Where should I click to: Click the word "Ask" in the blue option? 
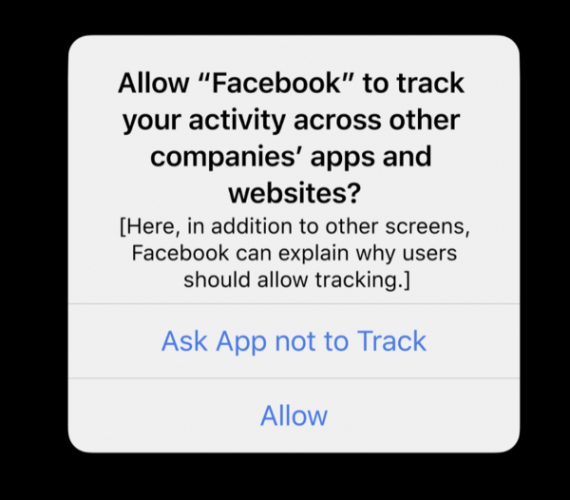pyautogui.click(x=185, y=341)
